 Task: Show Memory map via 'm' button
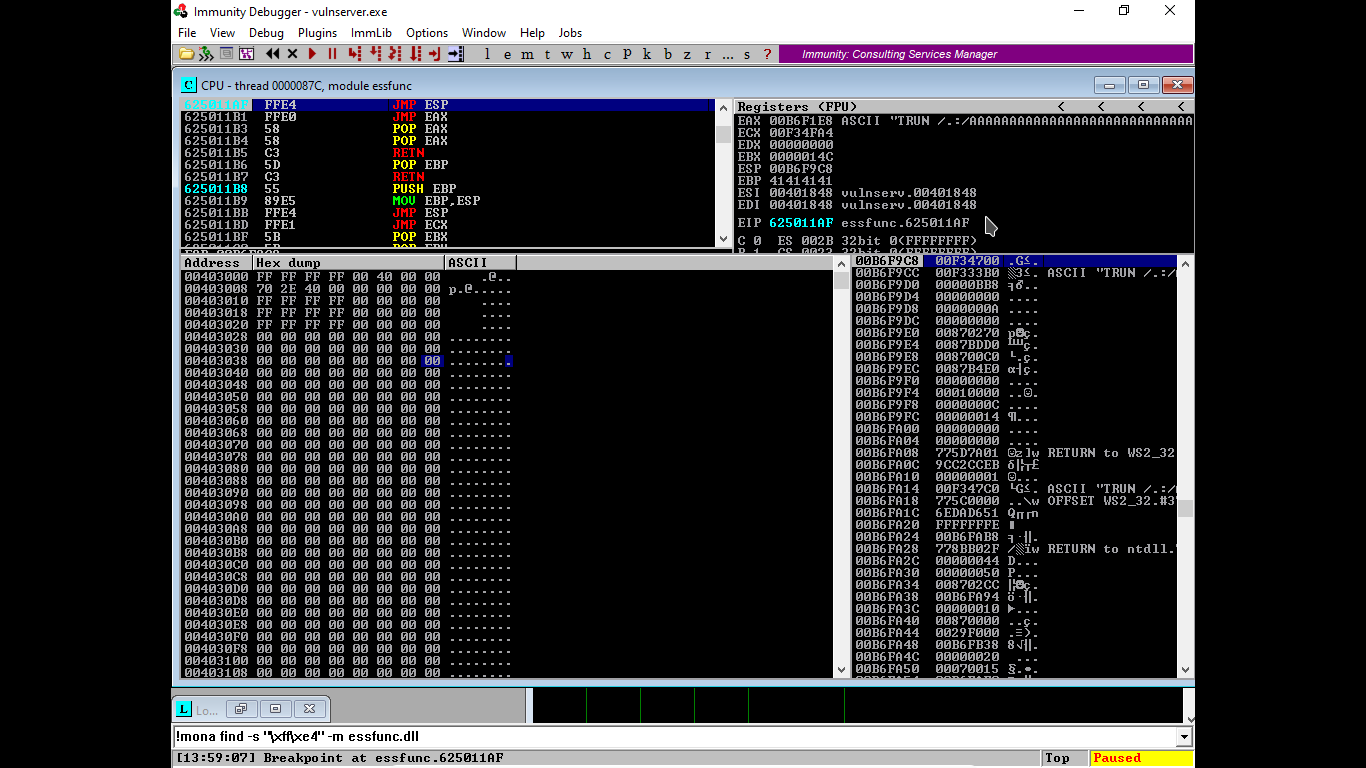coord(527,54)
